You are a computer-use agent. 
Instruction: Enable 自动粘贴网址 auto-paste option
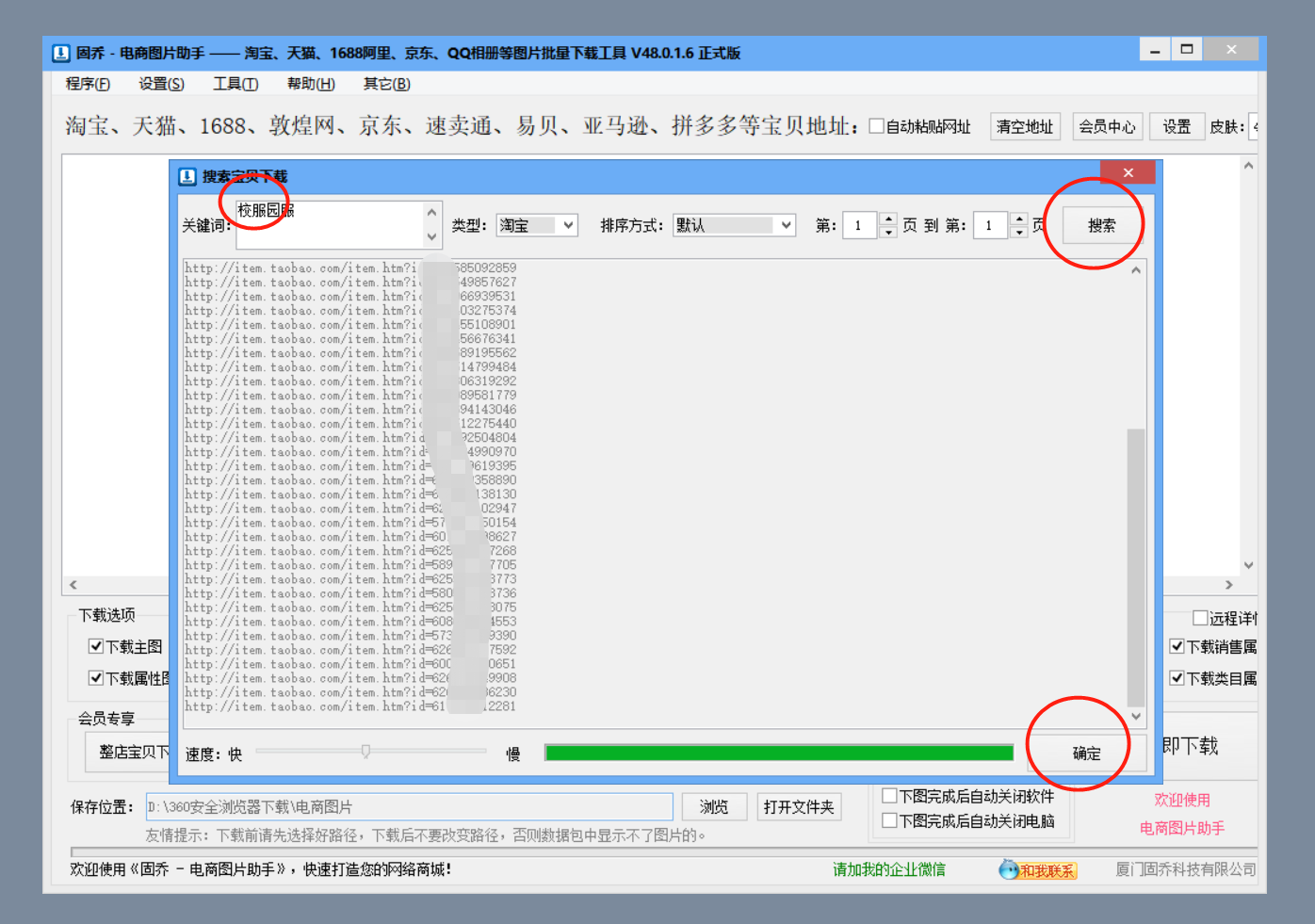coord(876,125)
